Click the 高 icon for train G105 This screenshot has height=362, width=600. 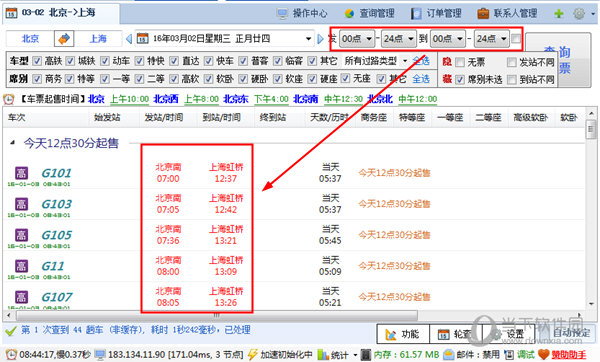(x=21, y=235)
